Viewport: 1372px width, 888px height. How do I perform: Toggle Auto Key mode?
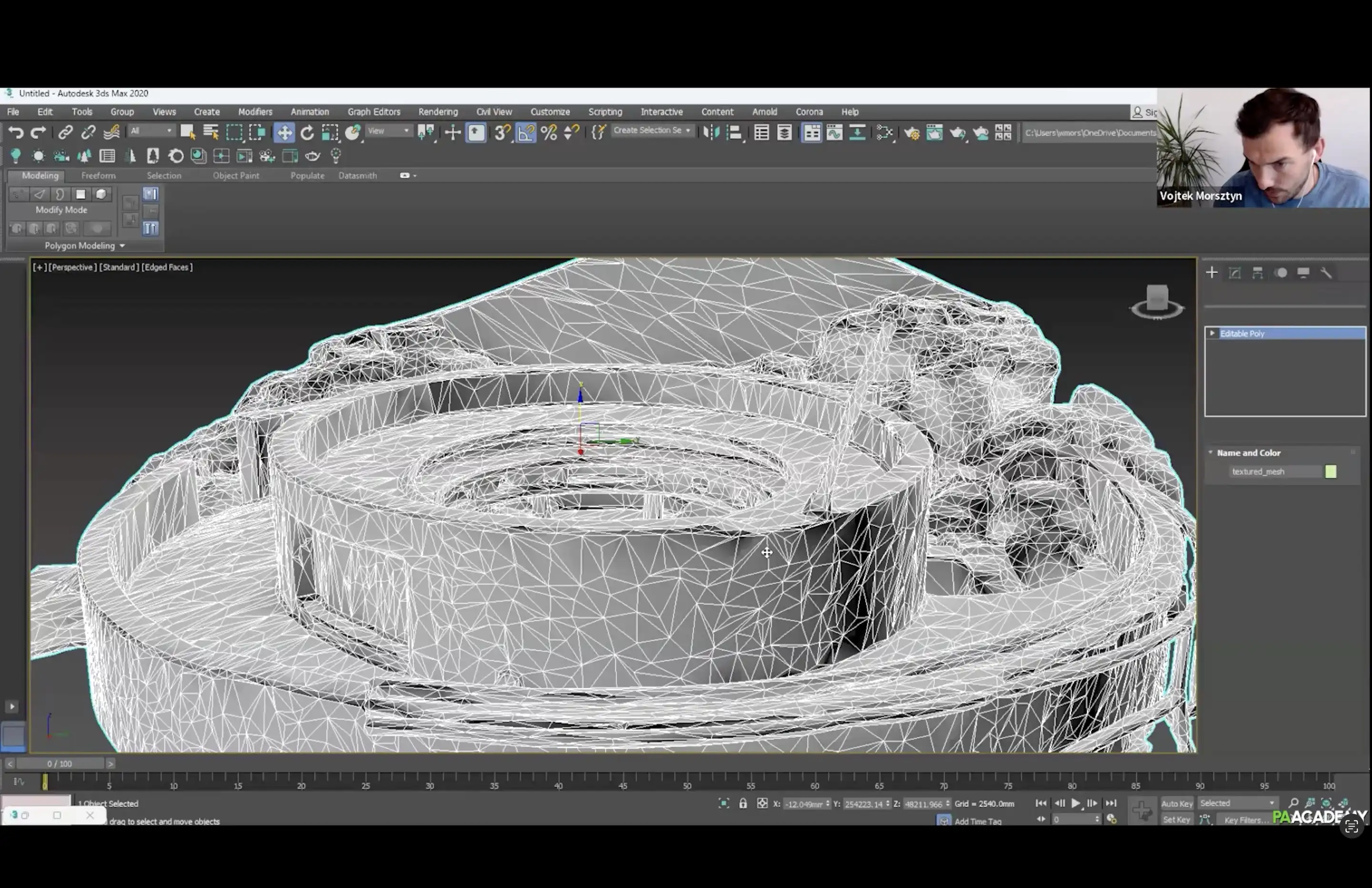[x=1177, y=803]
